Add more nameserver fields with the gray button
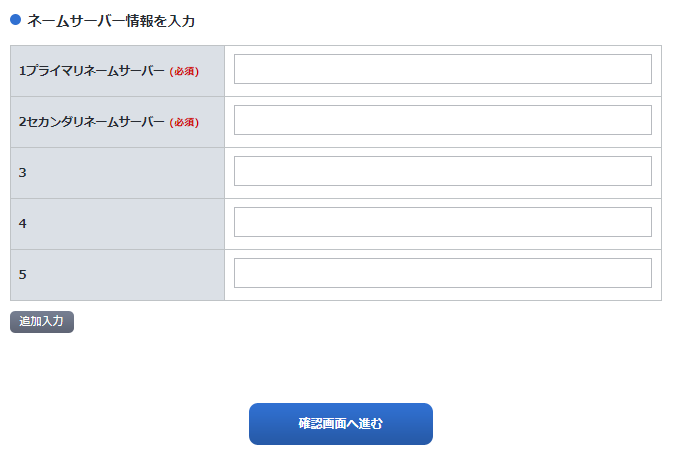This screenshot has width=684, height=451. pyautogui.click(x=42, y=322)
